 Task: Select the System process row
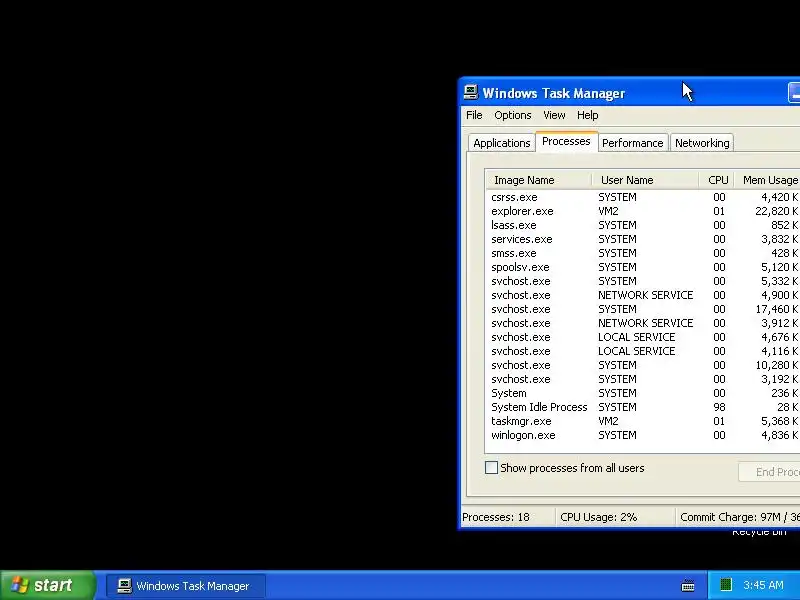(x=643, y=393)
